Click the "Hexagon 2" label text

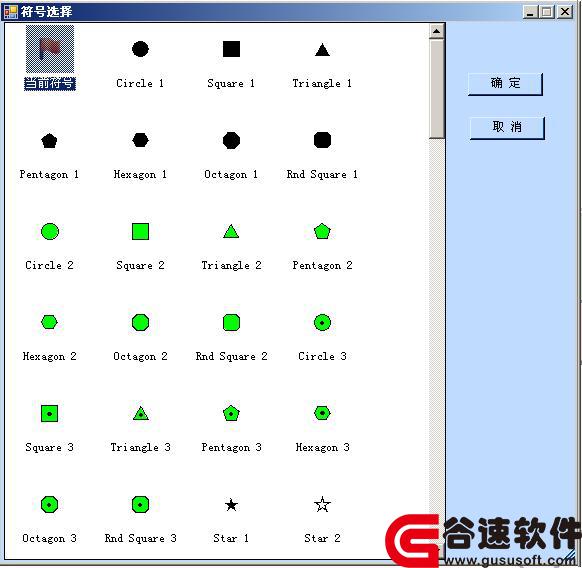tap(49, 356)
